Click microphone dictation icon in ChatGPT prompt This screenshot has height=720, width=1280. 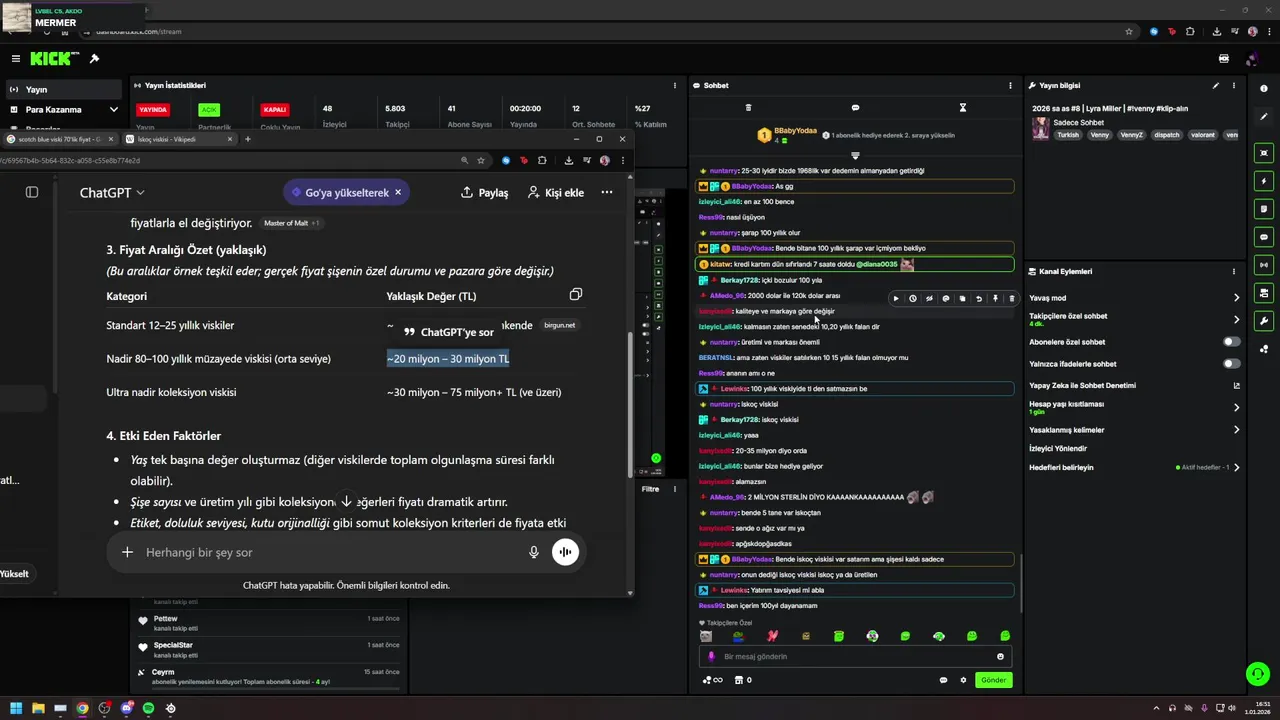point(534,552)
